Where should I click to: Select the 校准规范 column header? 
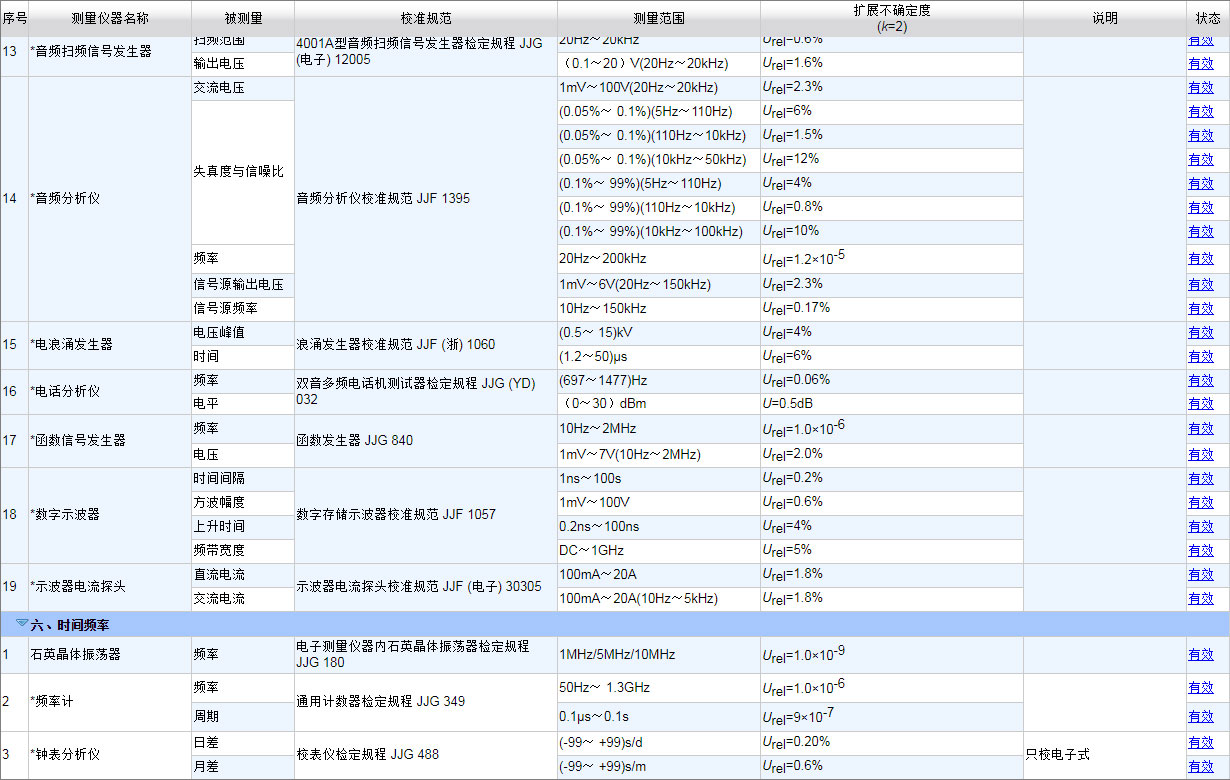coord(426,19)
